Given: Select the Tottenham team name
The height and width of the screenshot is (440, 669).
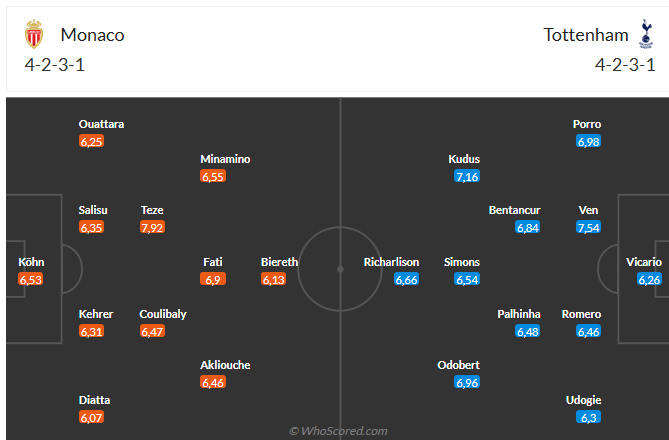Looking at the screenshot, I should point(586,35).
